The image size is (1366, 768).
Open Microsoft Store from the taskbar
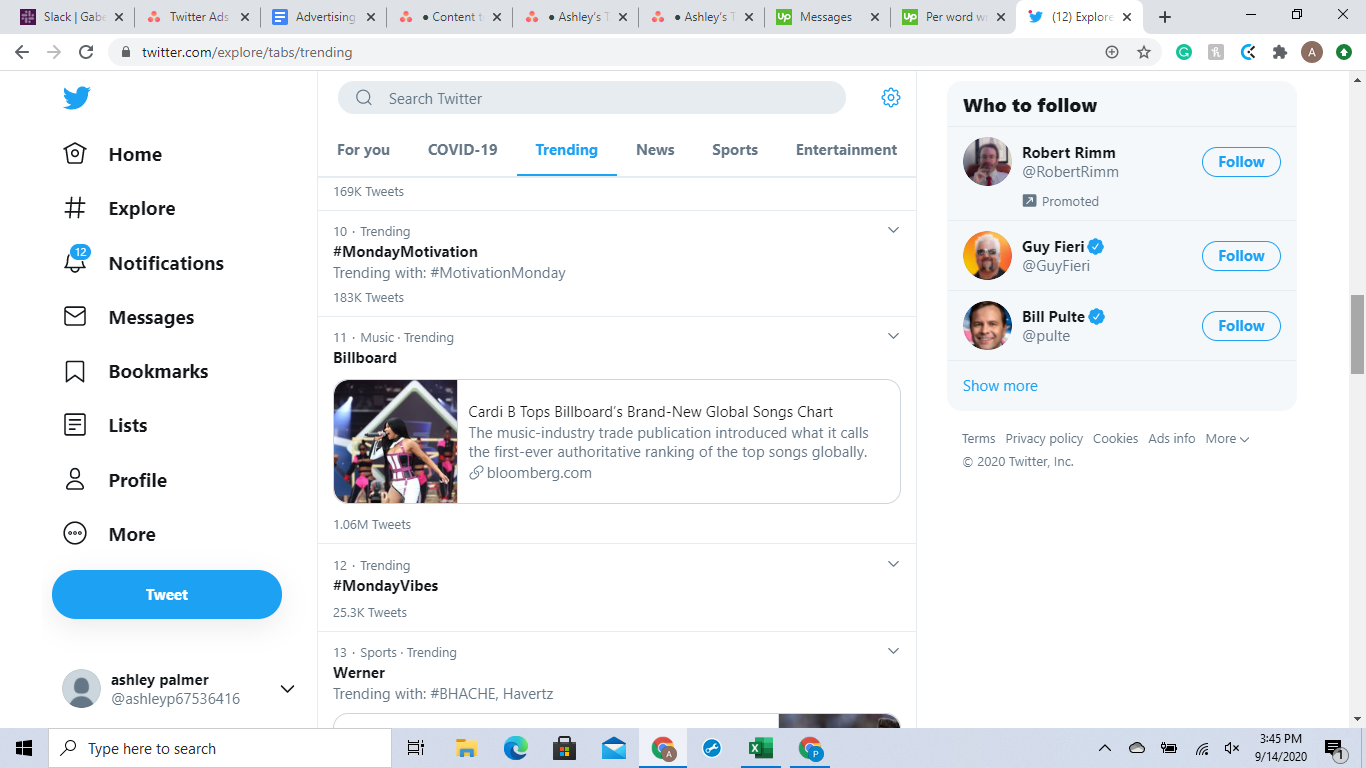tap(564, 748)
